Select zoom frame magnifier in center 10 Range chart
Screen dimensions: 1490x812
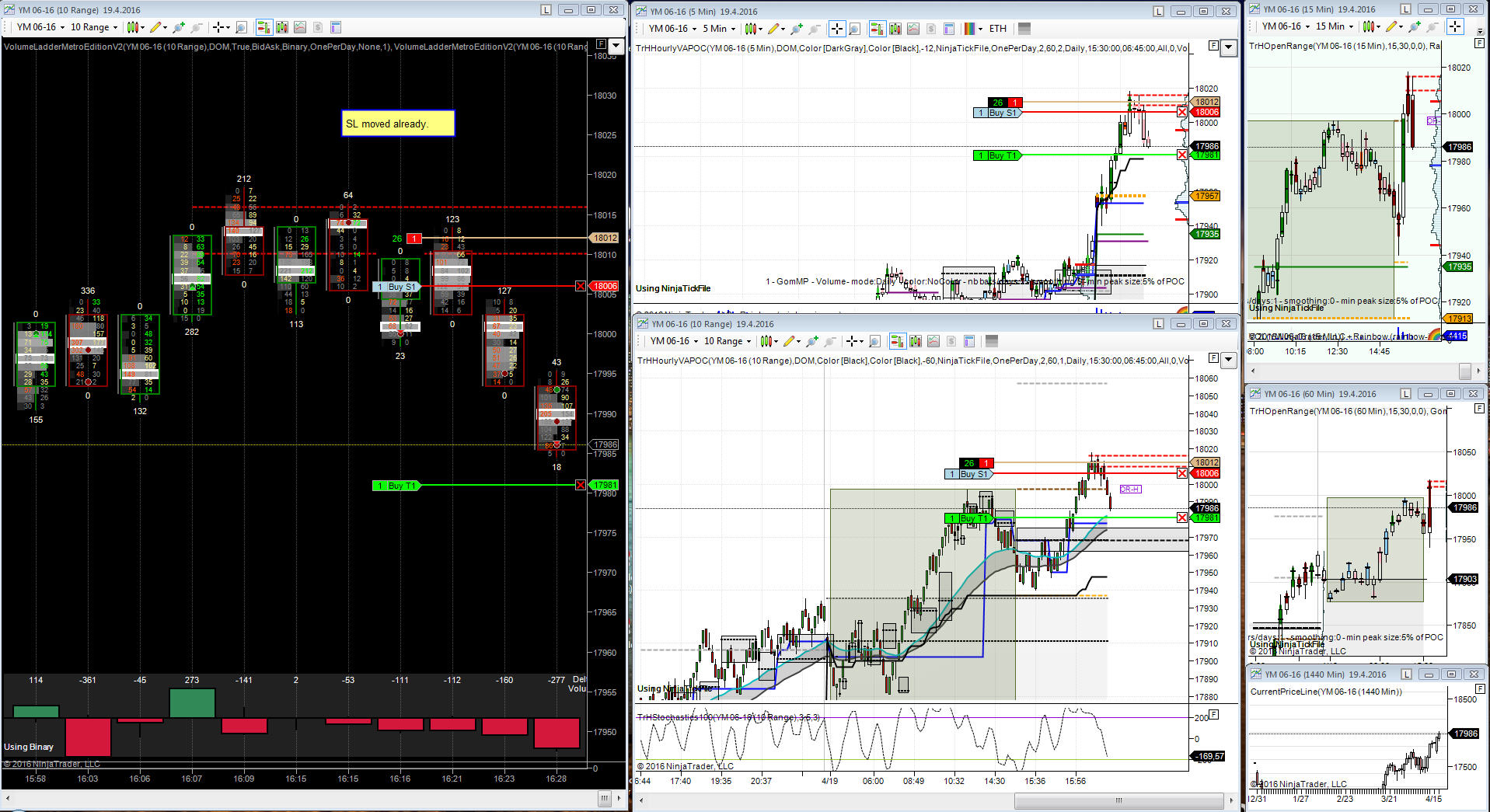coord(874,341)
